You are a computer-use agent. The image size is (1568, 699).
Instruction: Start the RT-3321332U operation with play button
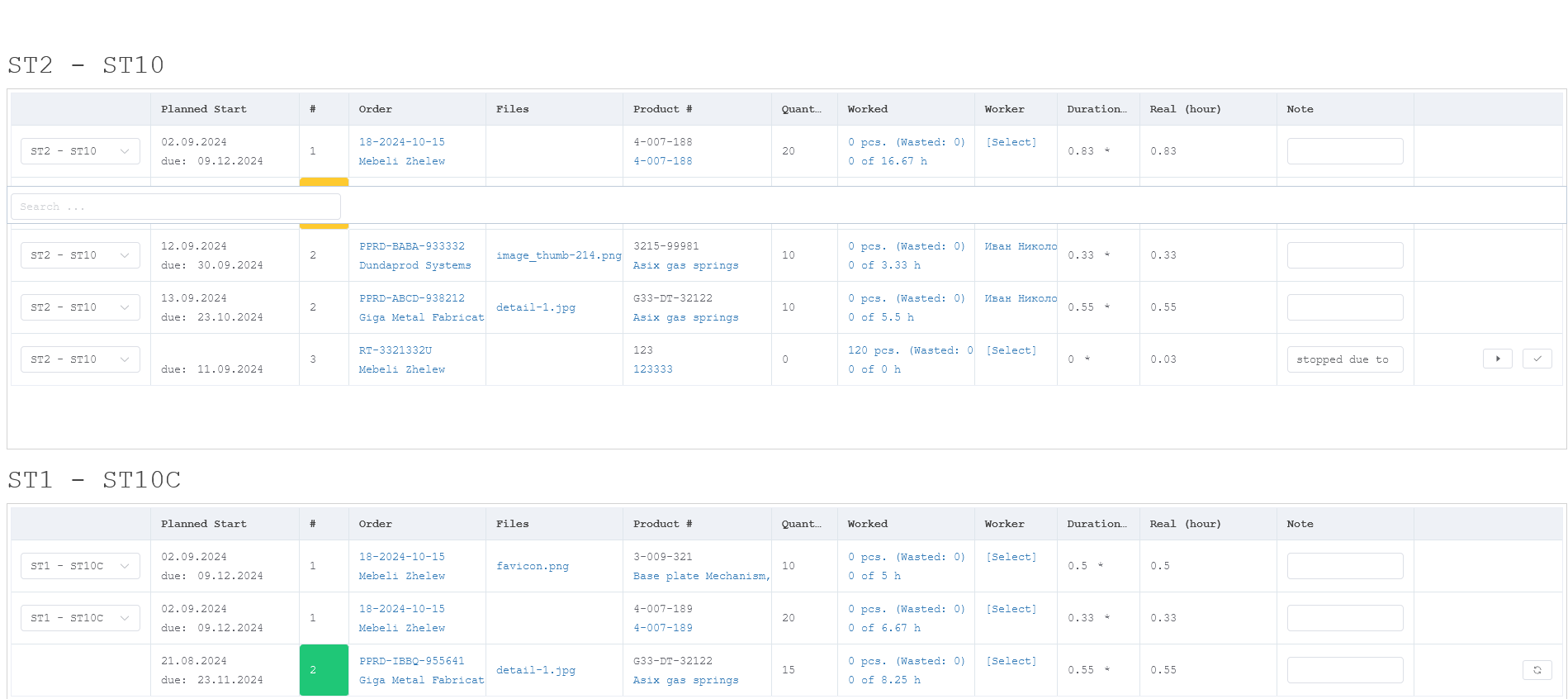coord(1497,359)
